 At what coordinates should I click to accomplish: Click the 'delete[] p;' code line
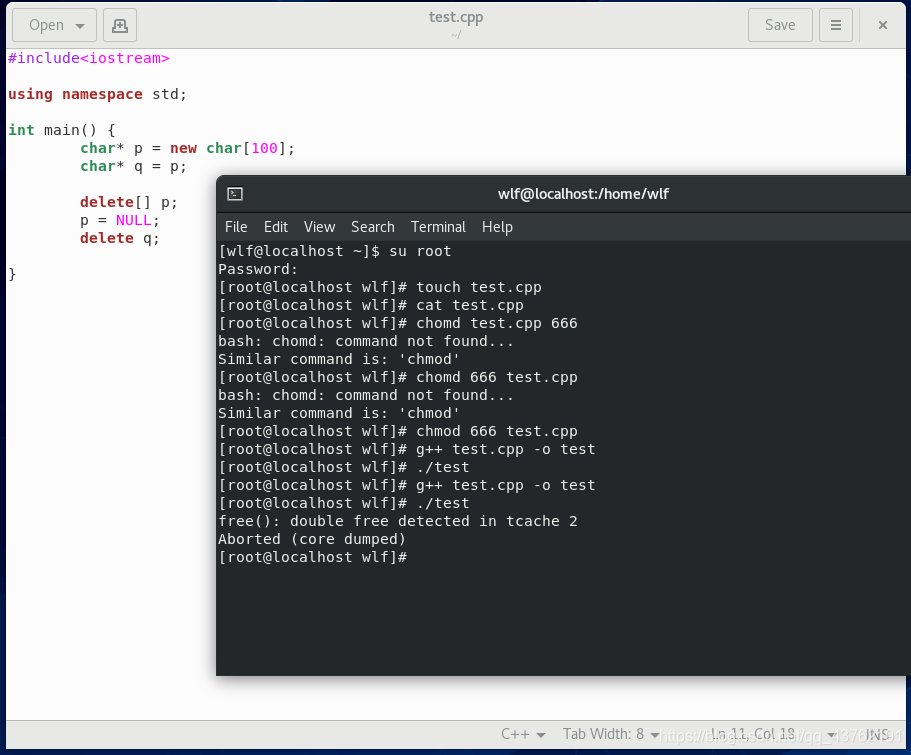[x=128, y=202]
